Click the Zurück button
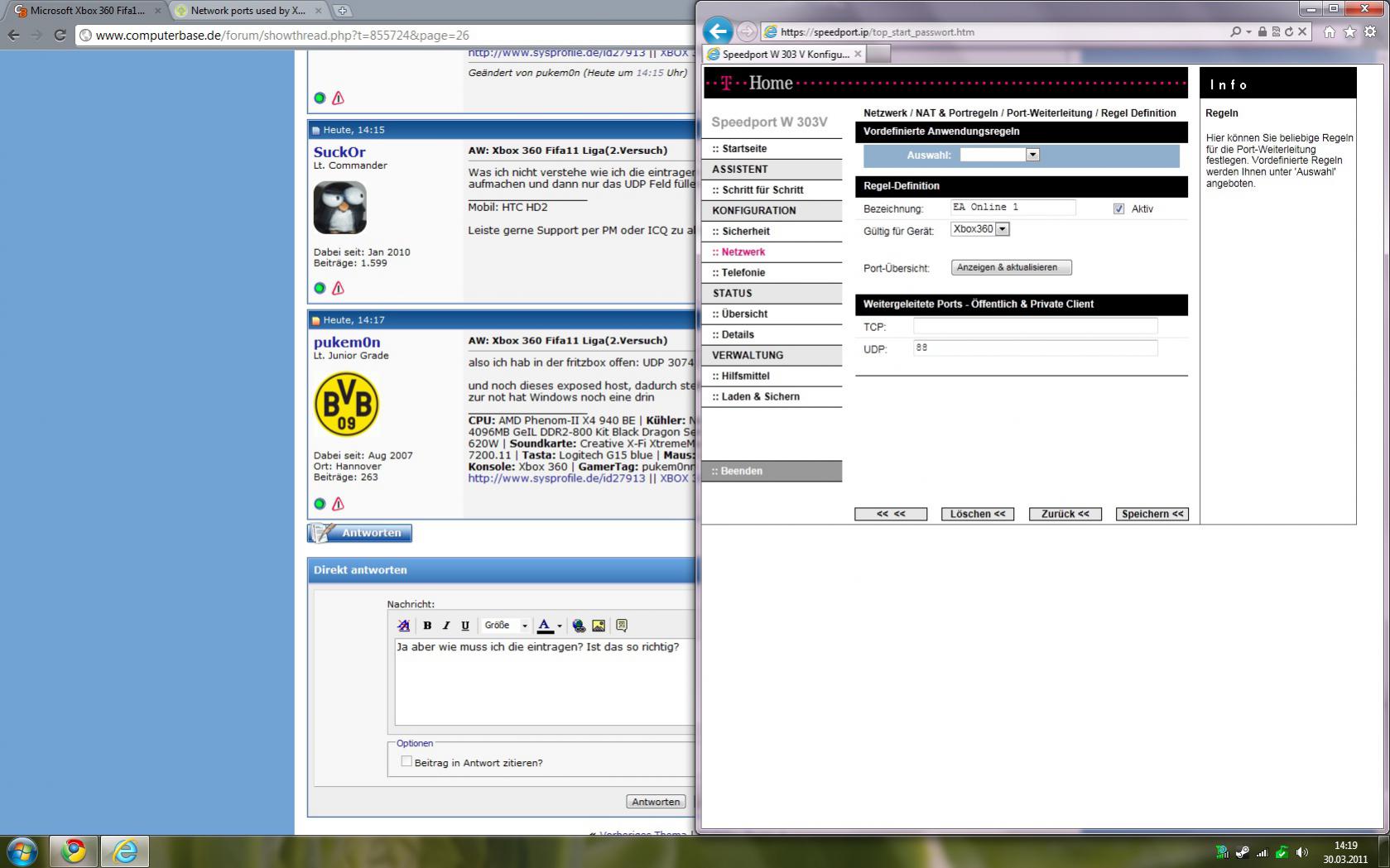This screenshot has height=868, width=1390. click(1065, 514)
